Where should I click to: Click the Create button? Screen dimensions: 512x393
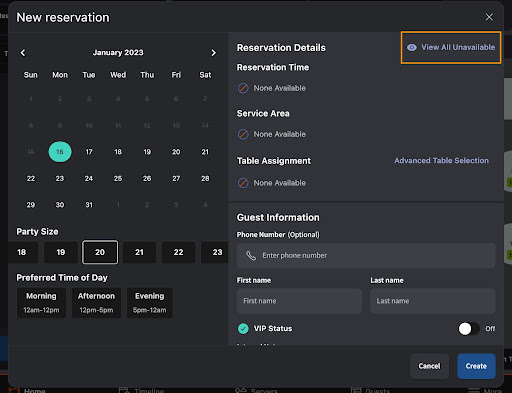click(x=476, y=366)
